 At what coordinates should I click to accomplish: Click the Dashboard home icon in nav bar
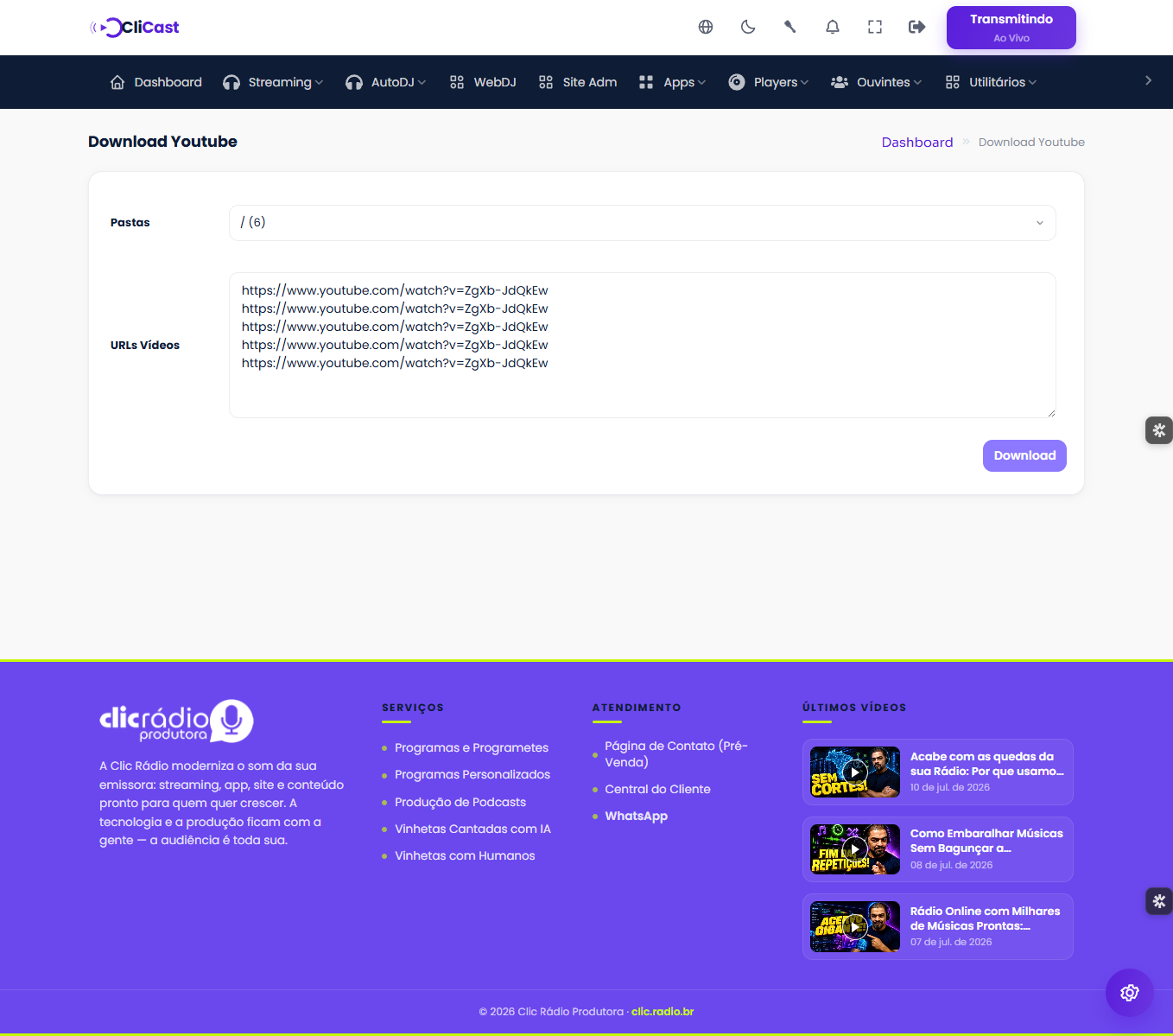point(117,82)
